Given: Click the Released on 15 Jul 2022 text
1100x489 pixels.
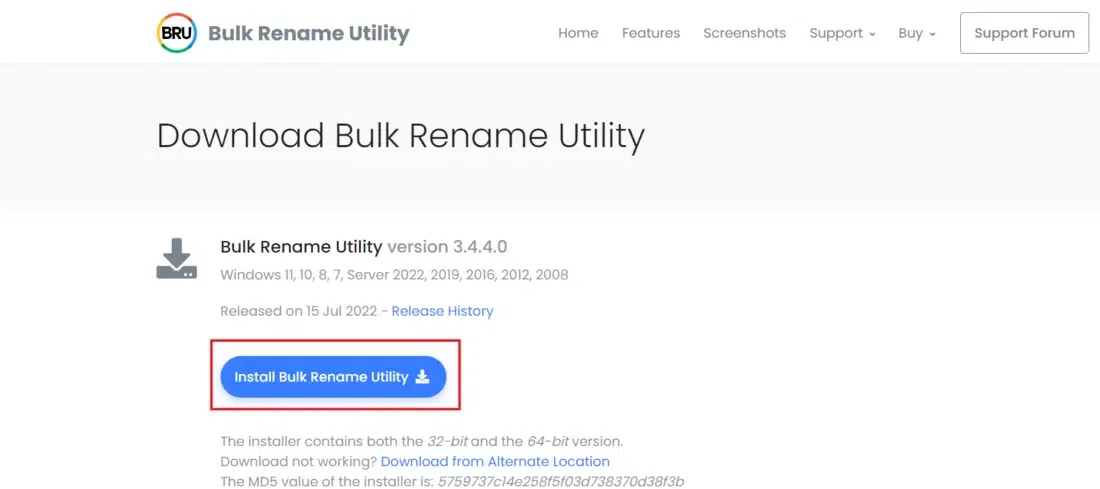Looking at the screenshot, I should click(x=297, y=311).
